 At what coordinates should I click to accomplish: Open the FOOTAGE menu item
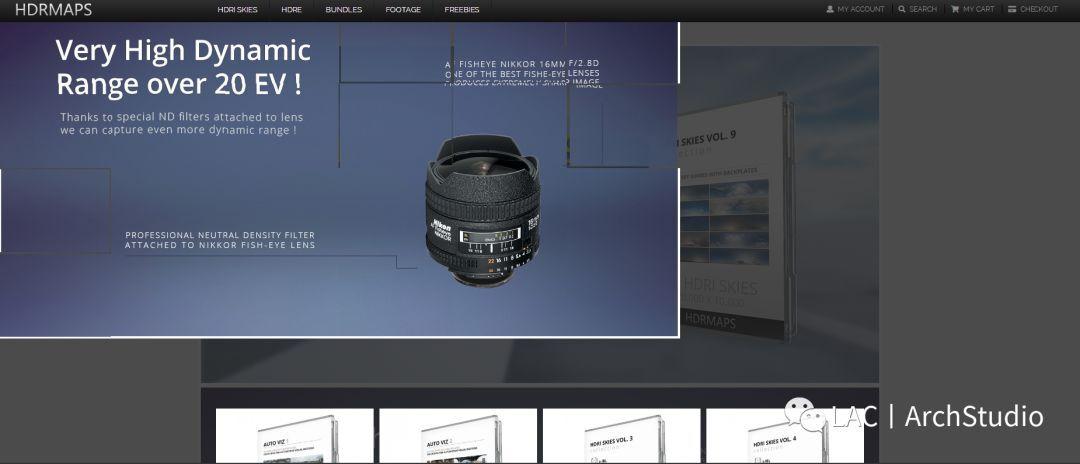403,10
